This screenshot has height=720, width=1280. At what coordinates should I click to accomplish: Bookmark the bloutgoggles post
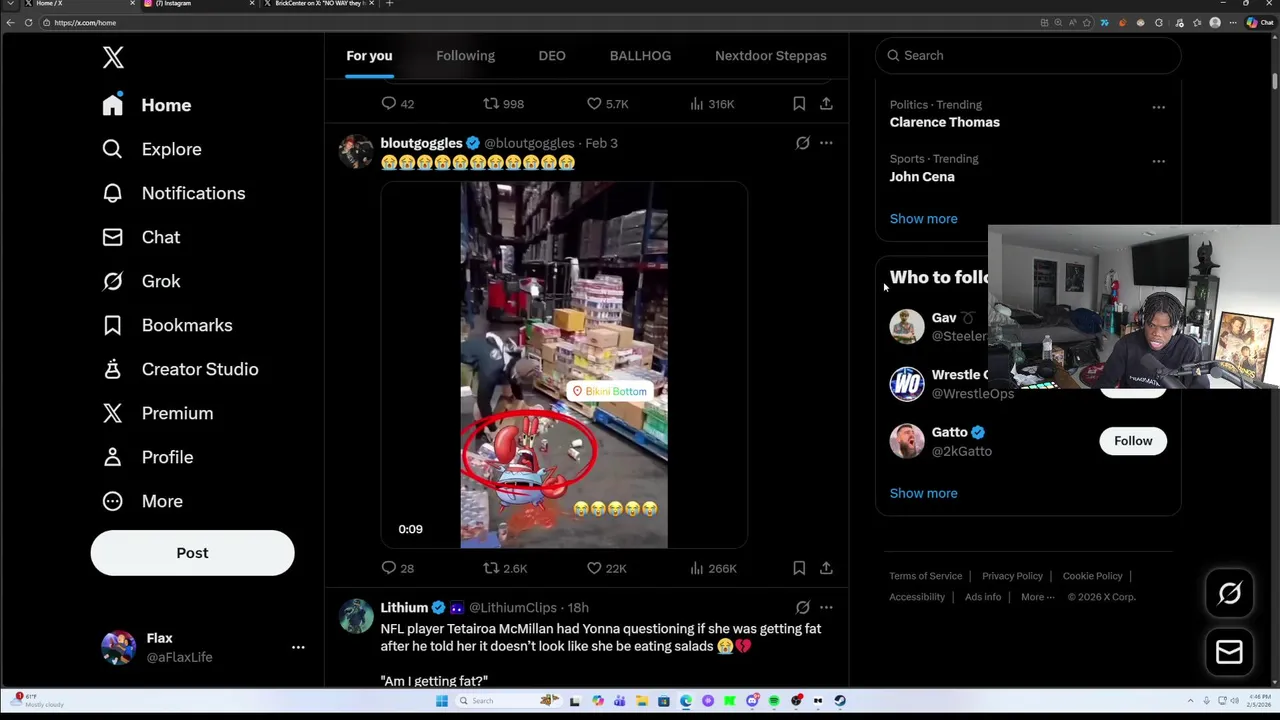[799, 568]
